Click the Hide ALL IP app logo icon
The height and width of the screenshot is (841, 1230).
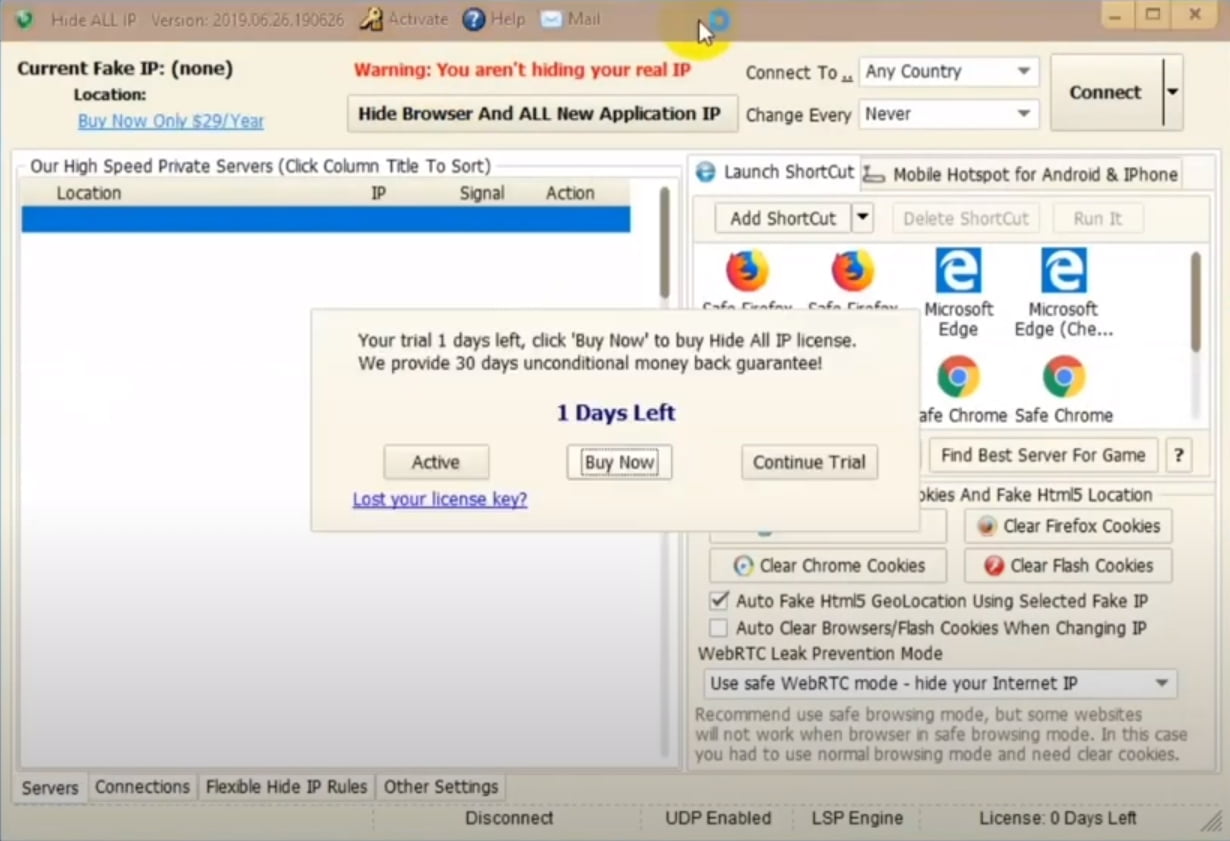24,19
